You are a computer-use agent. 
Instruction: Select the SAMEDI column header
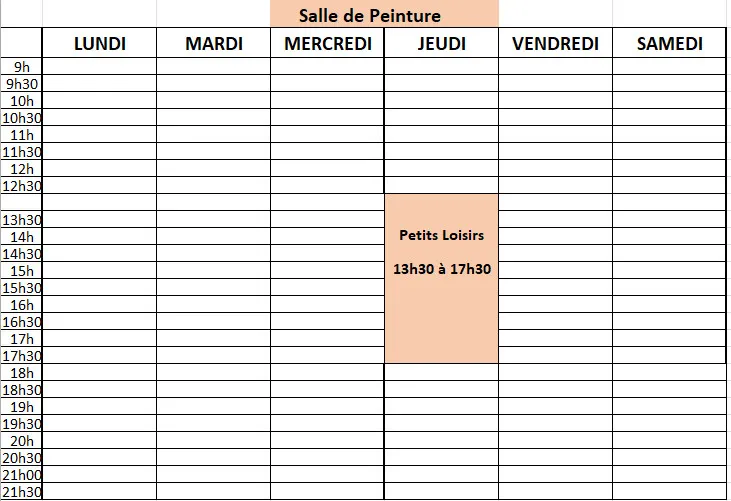[x=669, y=43]
